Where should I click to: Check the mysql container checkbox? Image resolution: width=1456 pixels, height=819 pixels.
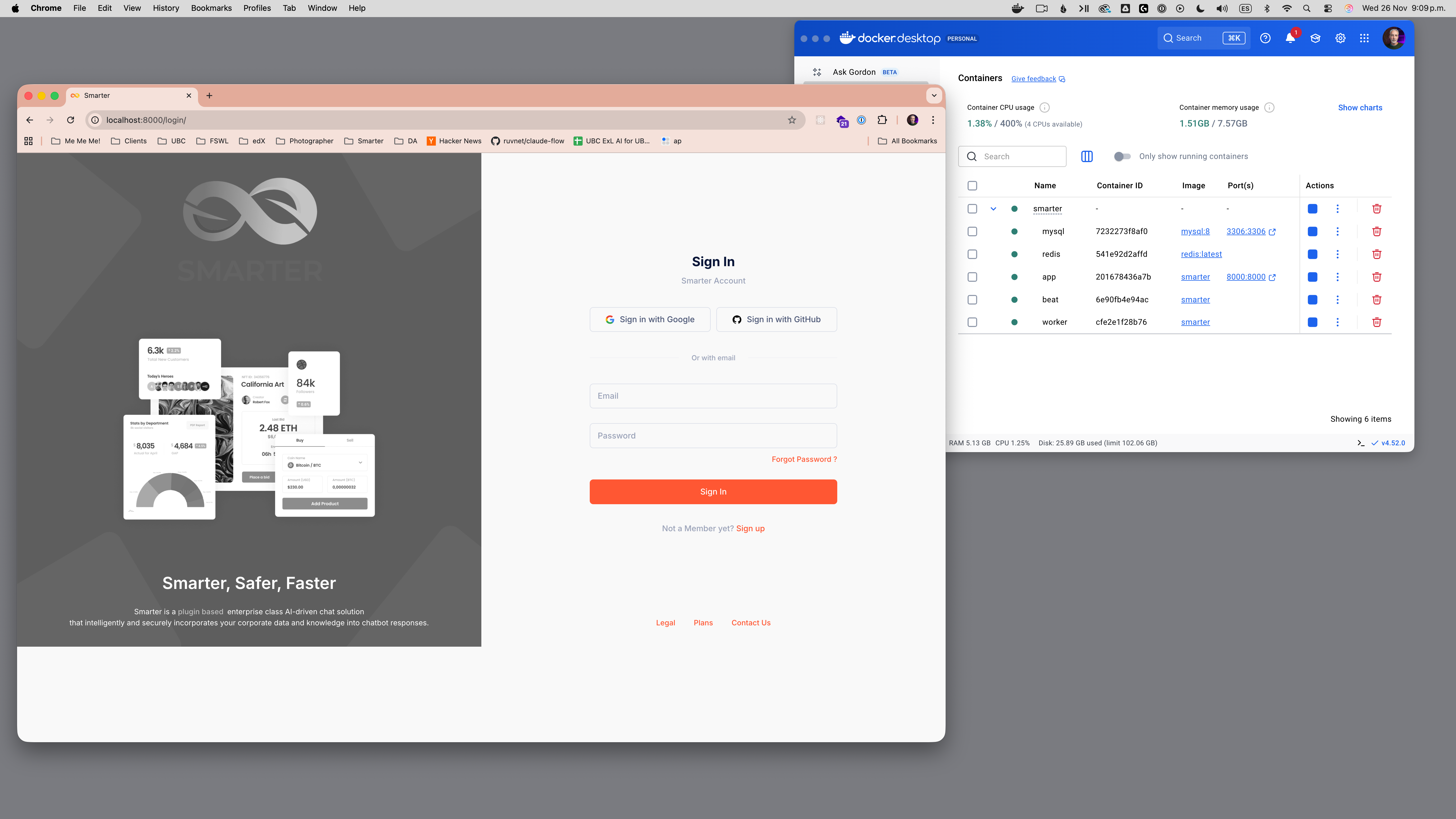pos(972,231)
